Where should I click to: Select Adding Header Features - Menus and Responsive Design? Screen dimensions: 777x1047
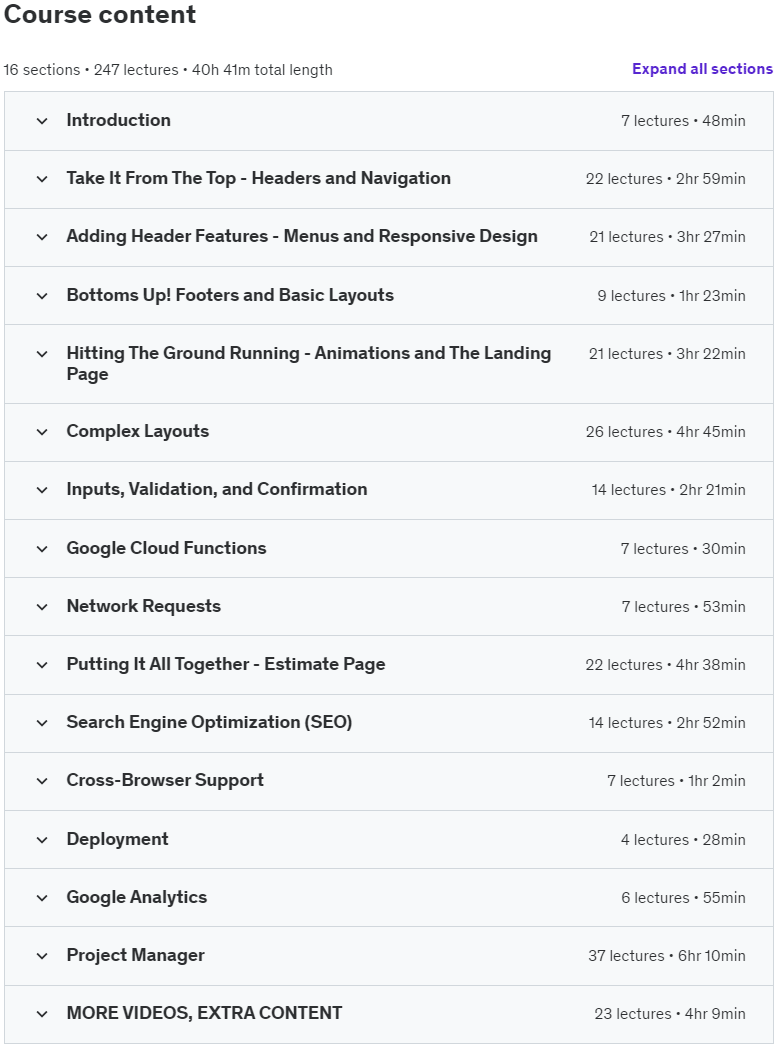pos(302,236)
